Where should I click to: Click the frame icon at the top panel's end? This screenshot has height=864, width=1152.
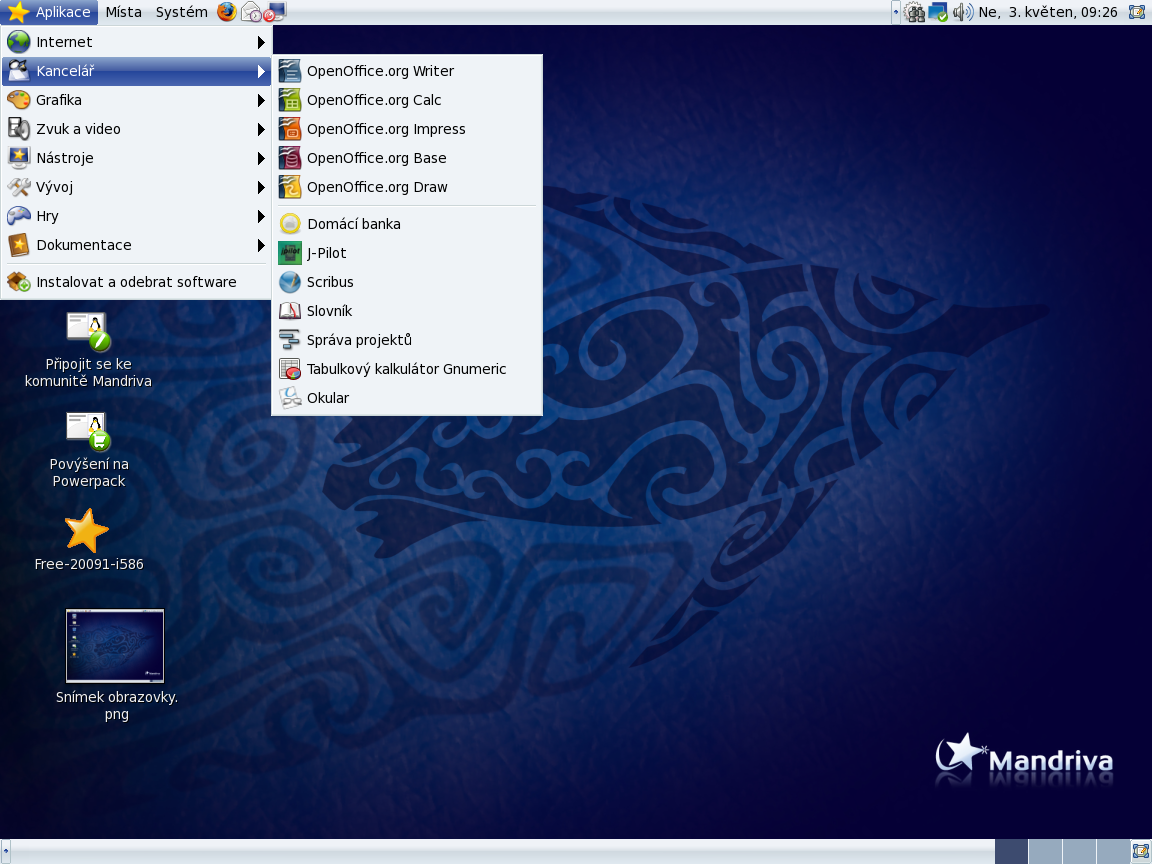1137,12
